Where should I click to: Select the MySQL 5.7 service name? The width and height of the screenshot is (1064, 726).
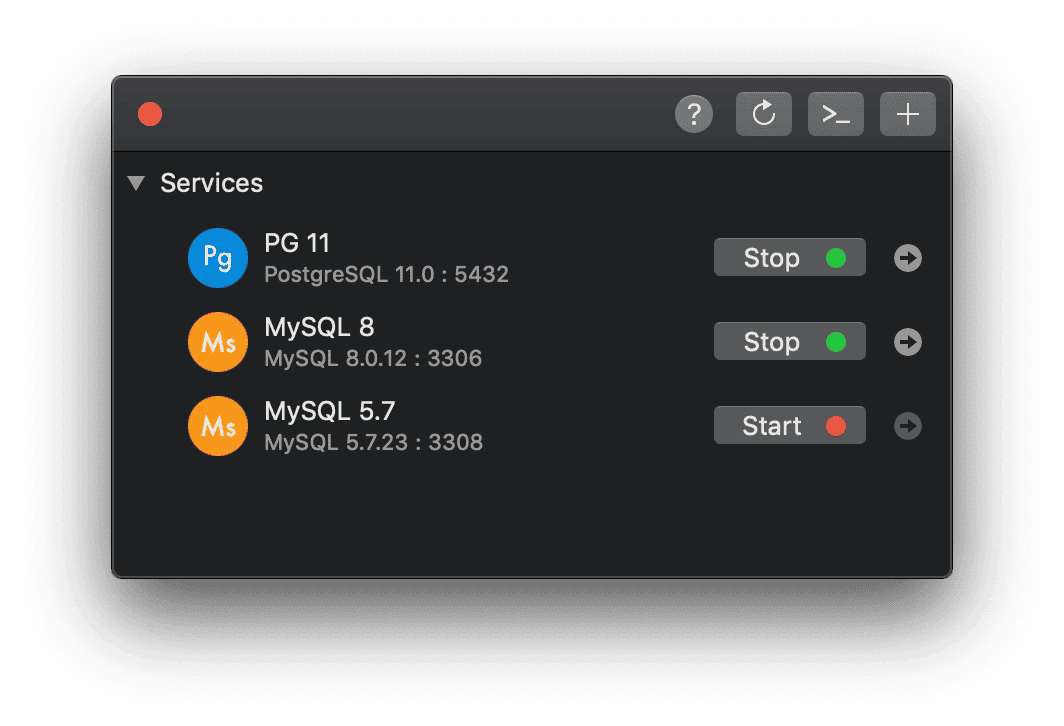click(x=330, y=411)
